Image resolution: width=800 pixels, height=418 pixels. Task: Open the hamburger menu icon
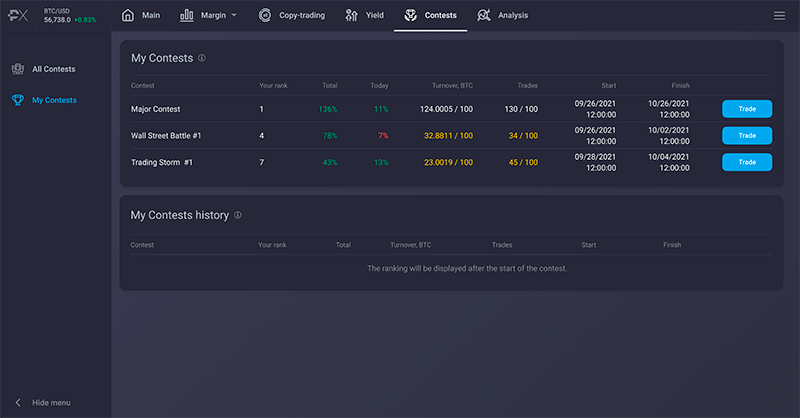pos(779,16)
